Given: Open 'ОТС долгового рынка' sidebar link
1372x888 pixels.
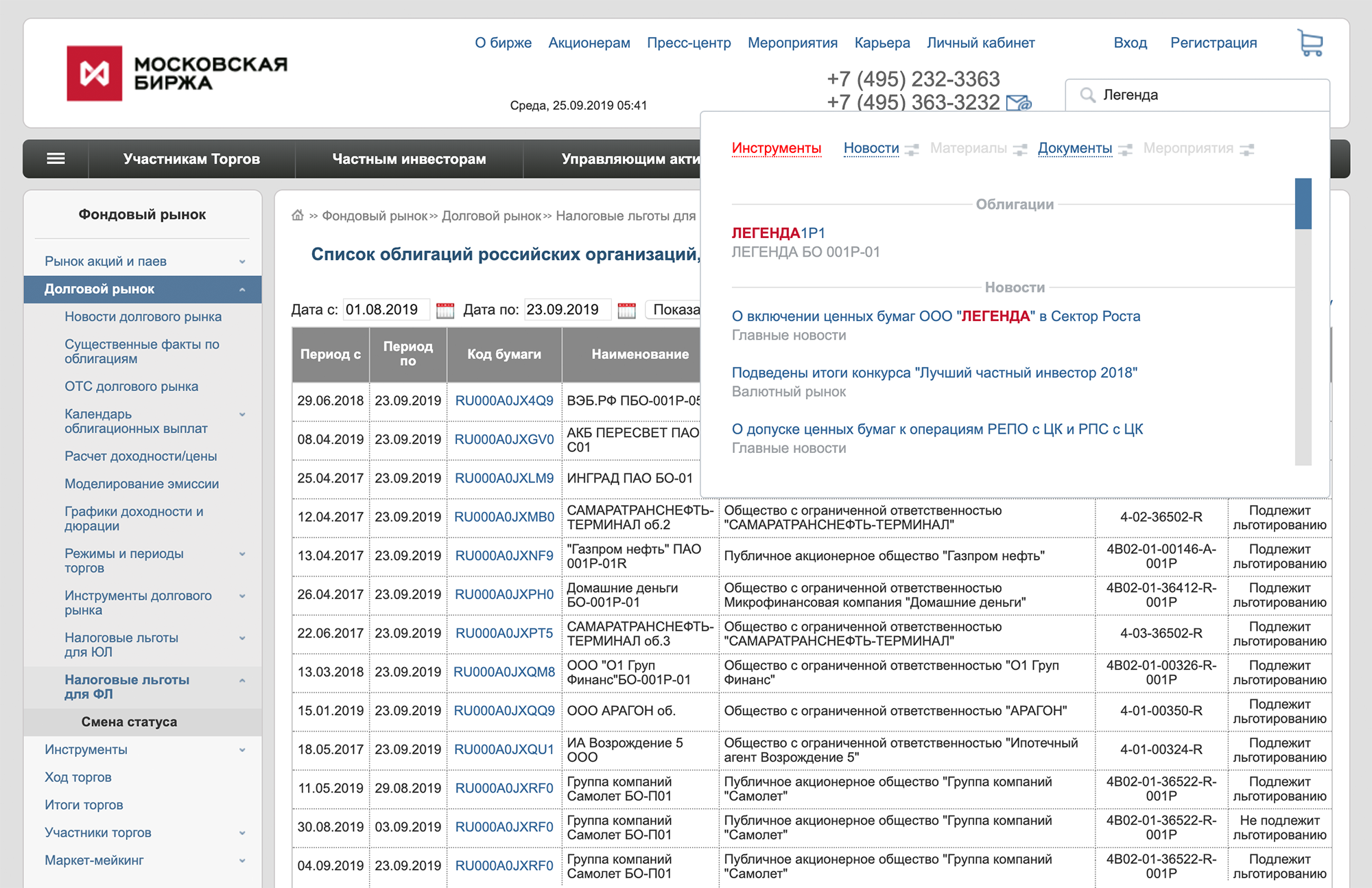Looking at the screenshot, I should coord(131,386).
